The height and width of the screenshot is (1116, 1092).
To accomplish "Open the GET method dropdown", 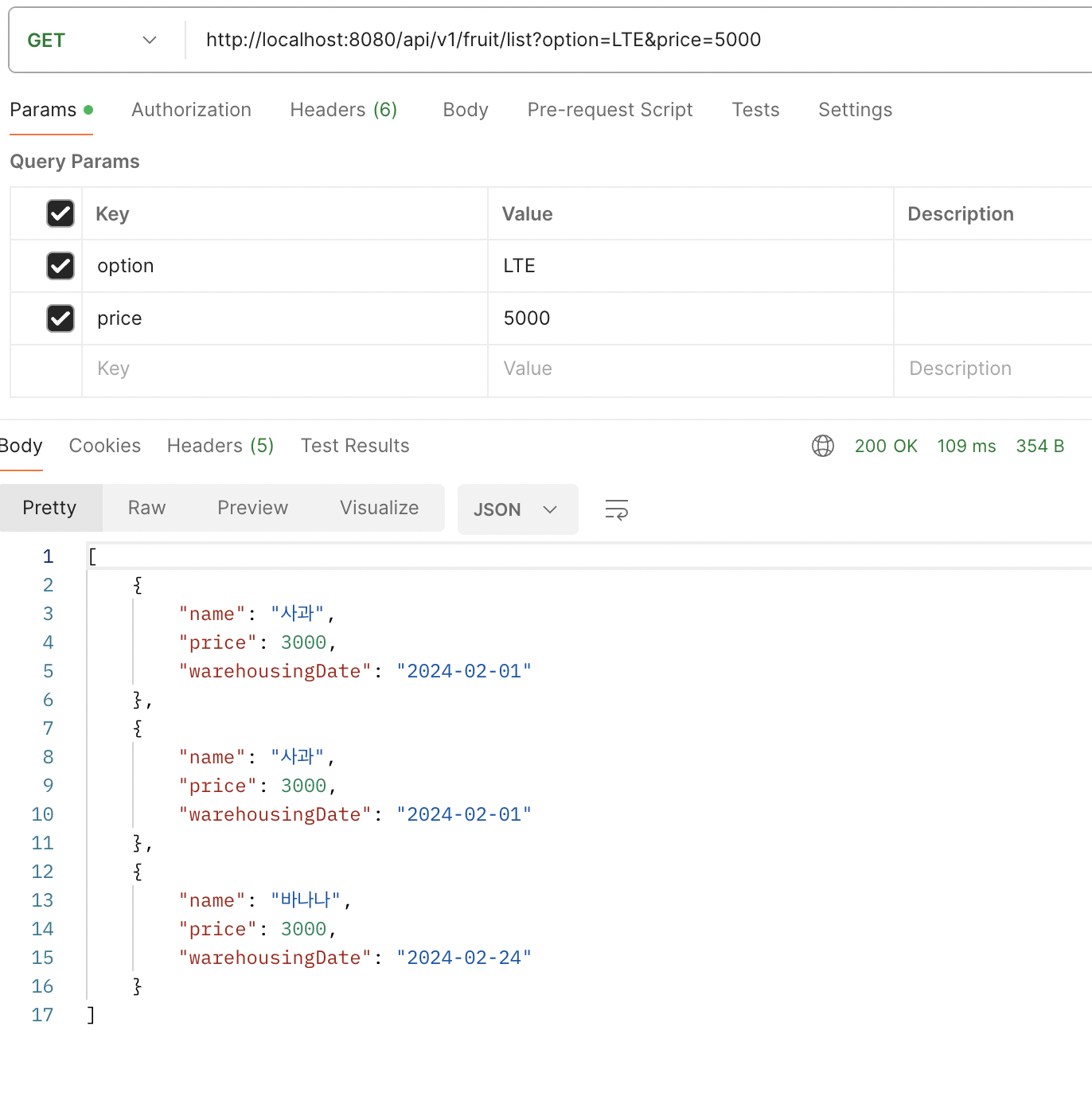I will tap(92, 41).
